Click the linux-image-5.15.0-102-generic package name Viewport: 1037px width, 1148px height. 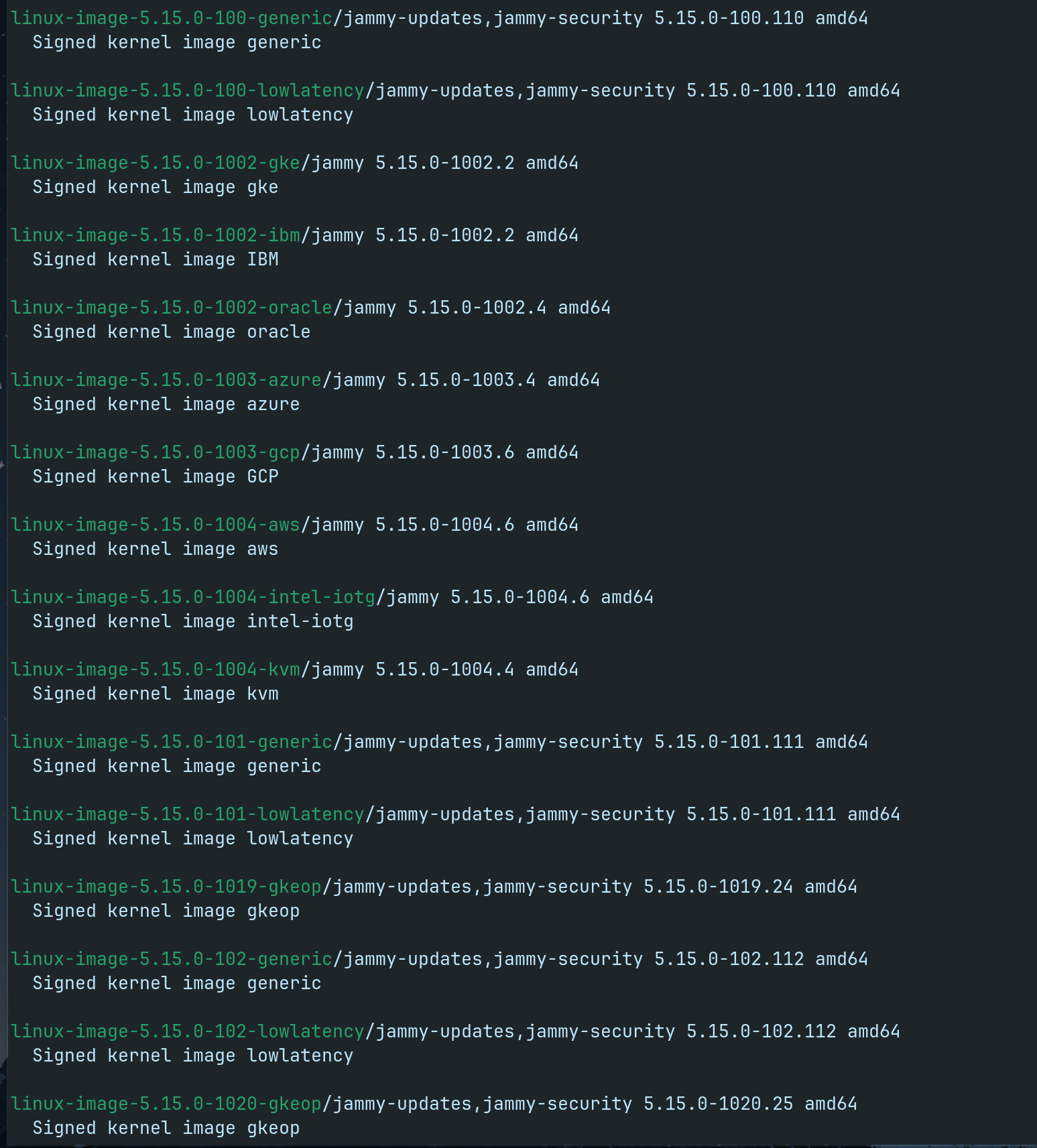click(x=172, y=959)
